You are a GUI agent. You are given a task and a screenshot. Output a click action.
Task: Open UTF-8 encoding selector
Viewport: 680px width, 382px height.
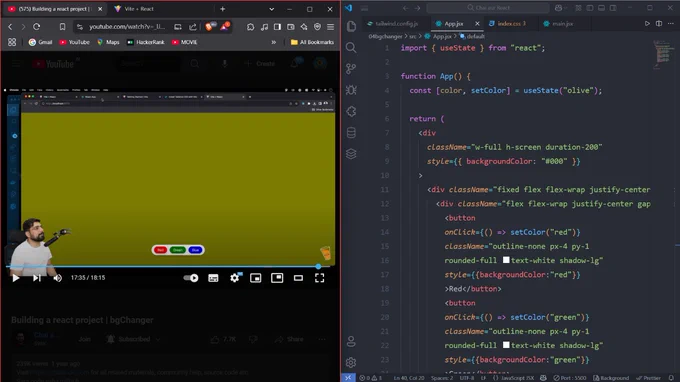coord(467,378)
